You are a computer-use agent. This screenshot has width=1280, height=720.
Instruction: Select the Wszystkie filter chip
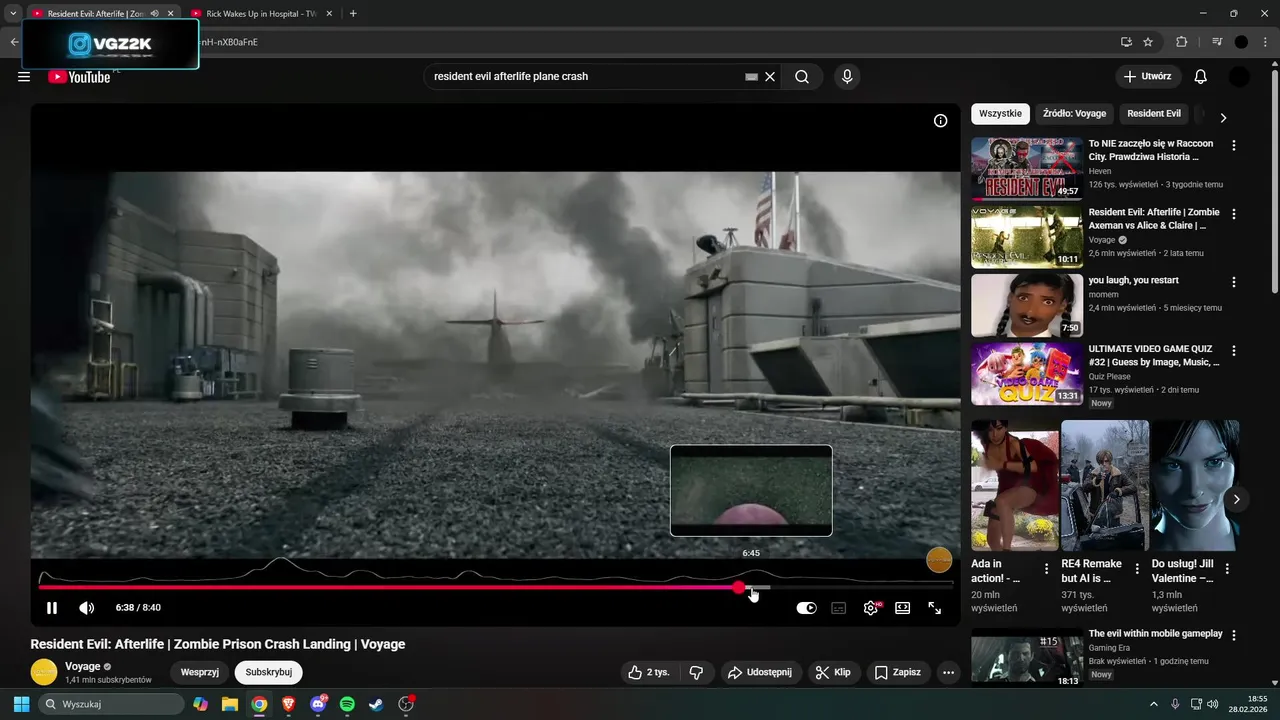pyautogui.click(x=1000, y=114)
